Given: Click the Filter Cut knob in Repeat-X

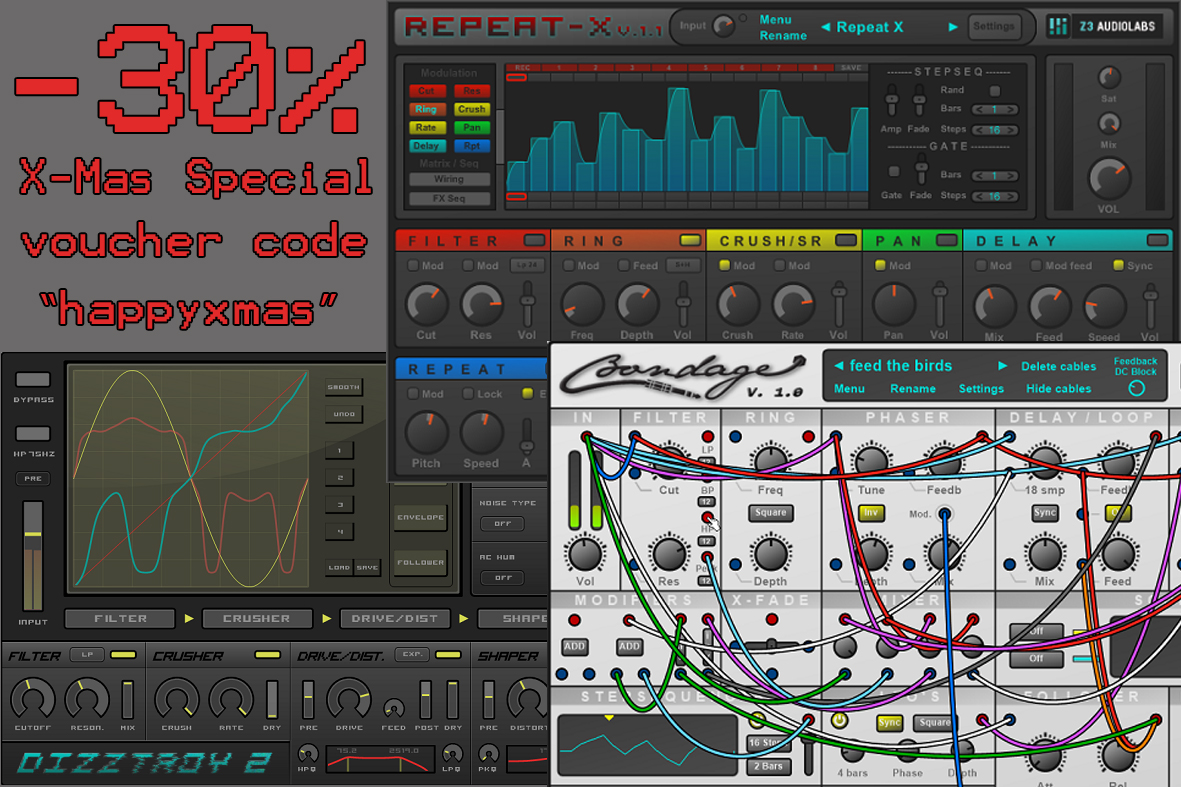Looking at the screenshot, I should tap(426, 304).
